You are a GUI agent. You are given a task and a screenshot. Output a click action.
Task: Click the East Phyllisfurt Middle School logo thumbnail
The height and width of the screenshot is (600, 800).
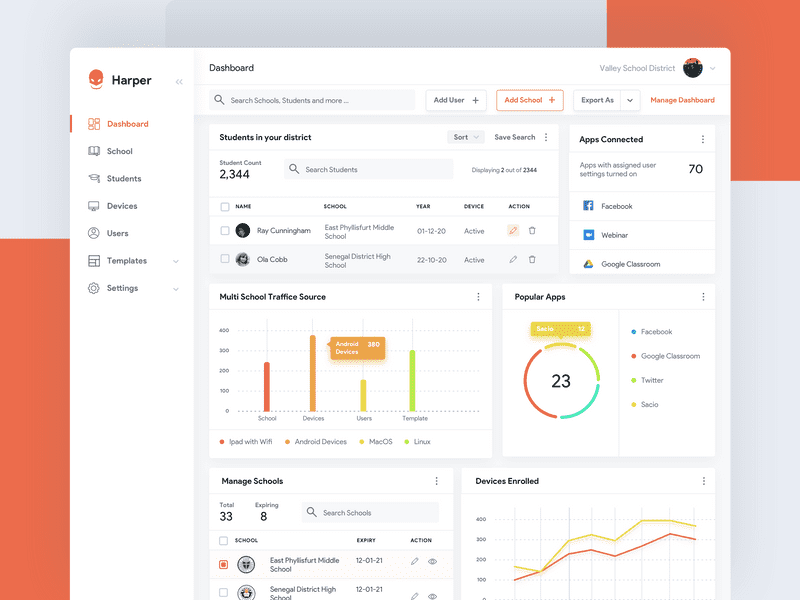click(246, 564)
